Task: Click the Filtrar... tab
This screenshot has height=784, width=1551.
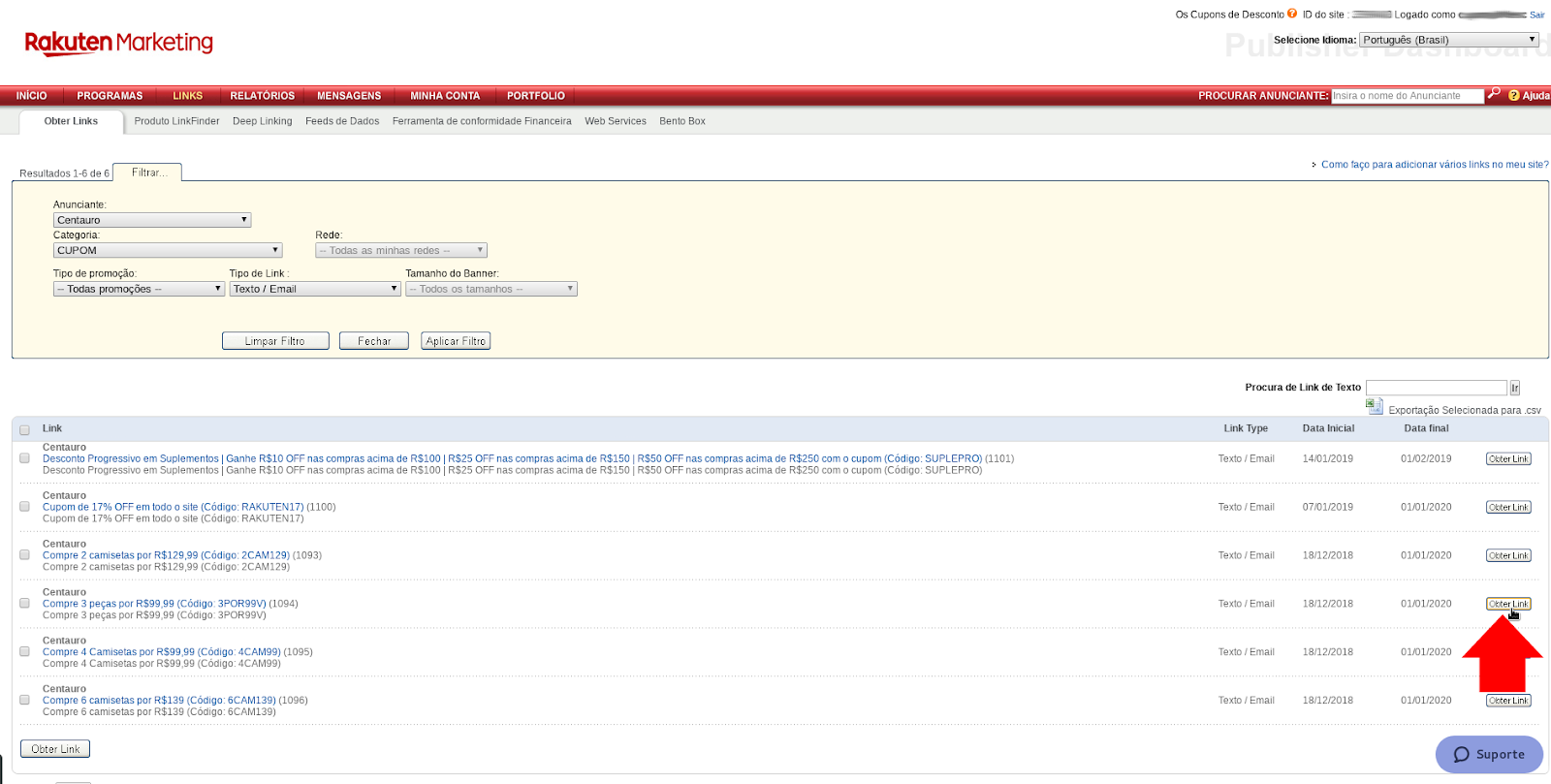Action: click(147, 172)
